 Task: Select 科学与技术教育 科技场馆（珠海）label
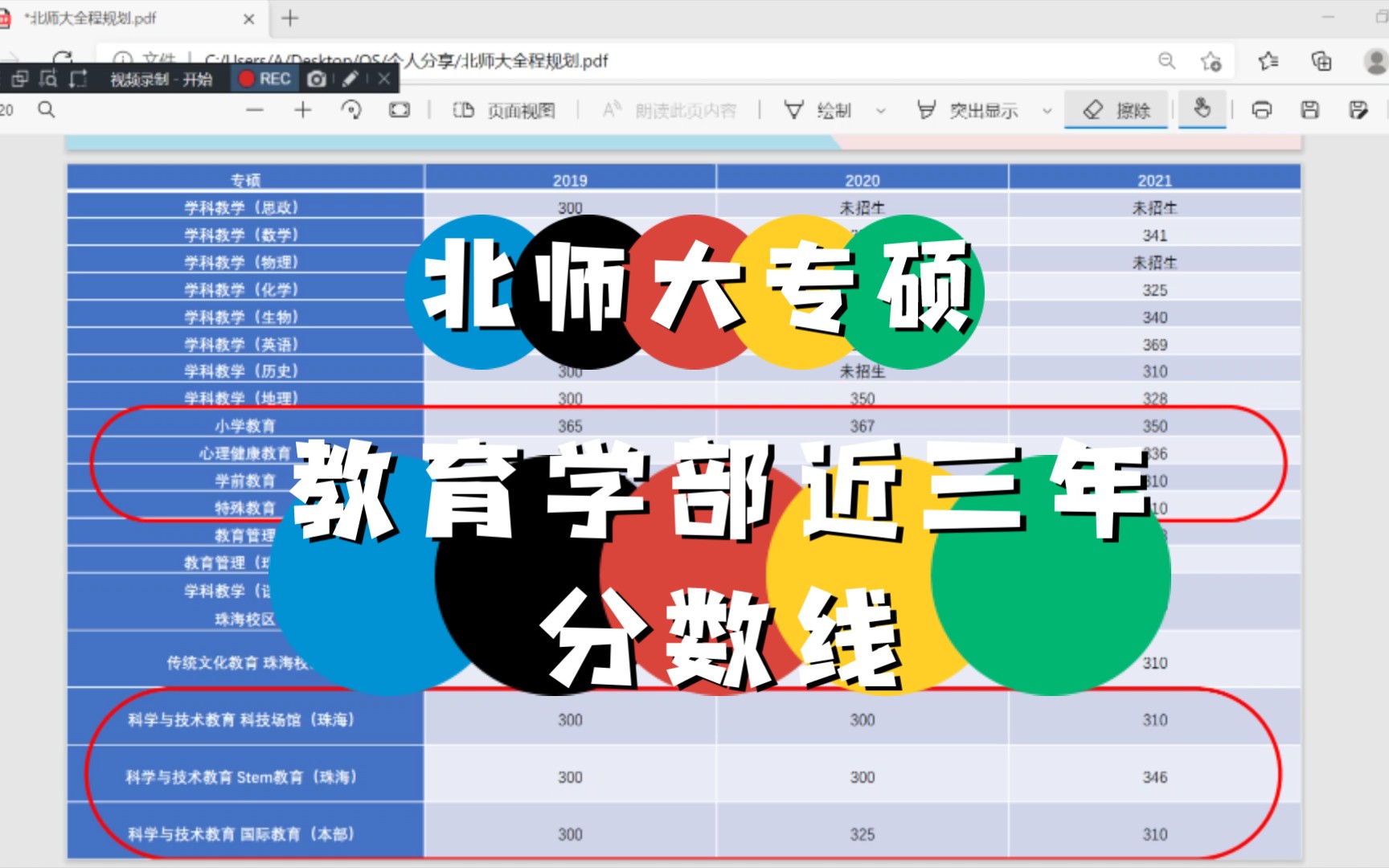[x=241, y=719]
